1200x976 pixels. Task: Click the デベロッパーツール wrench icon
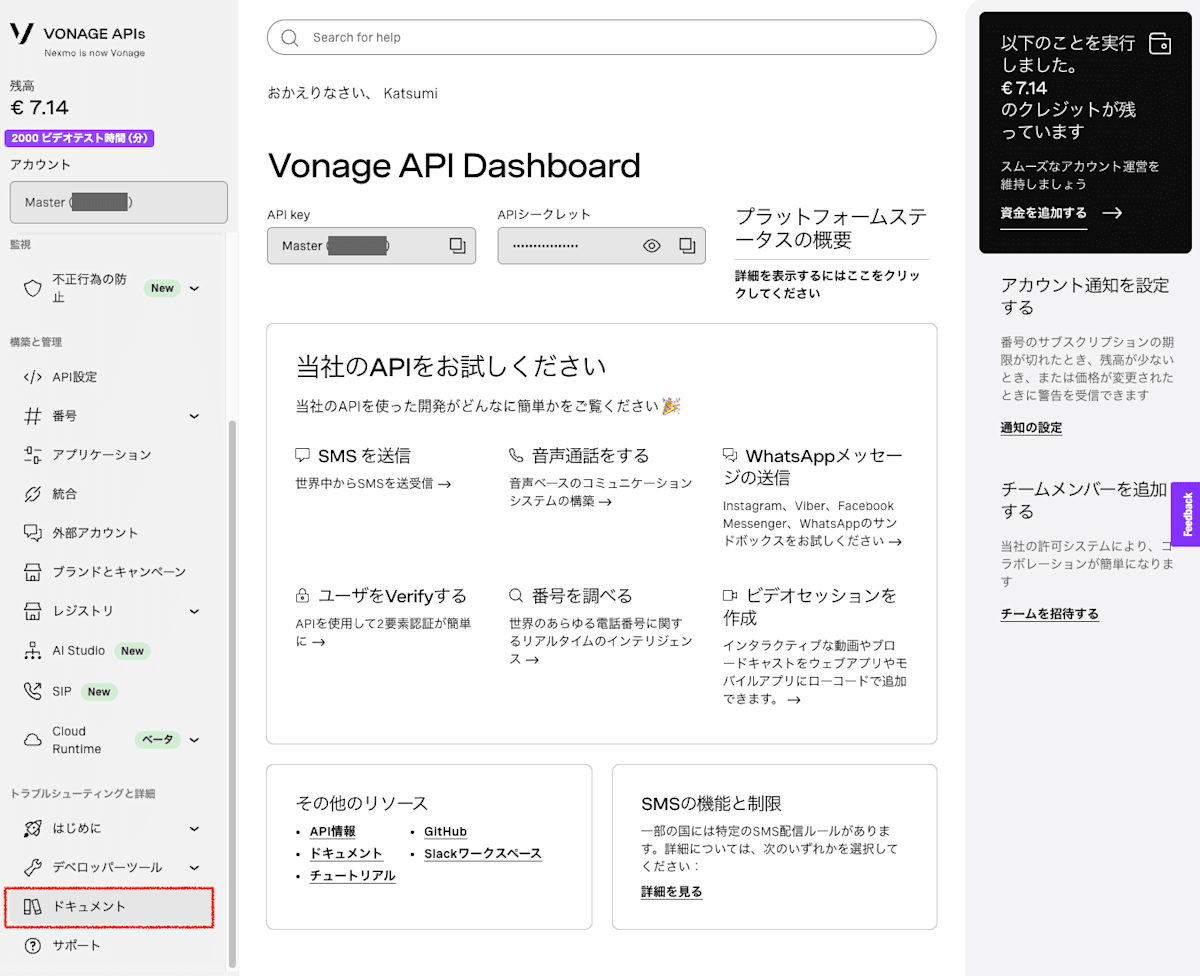pyautogui.click(x=33, y=867)
